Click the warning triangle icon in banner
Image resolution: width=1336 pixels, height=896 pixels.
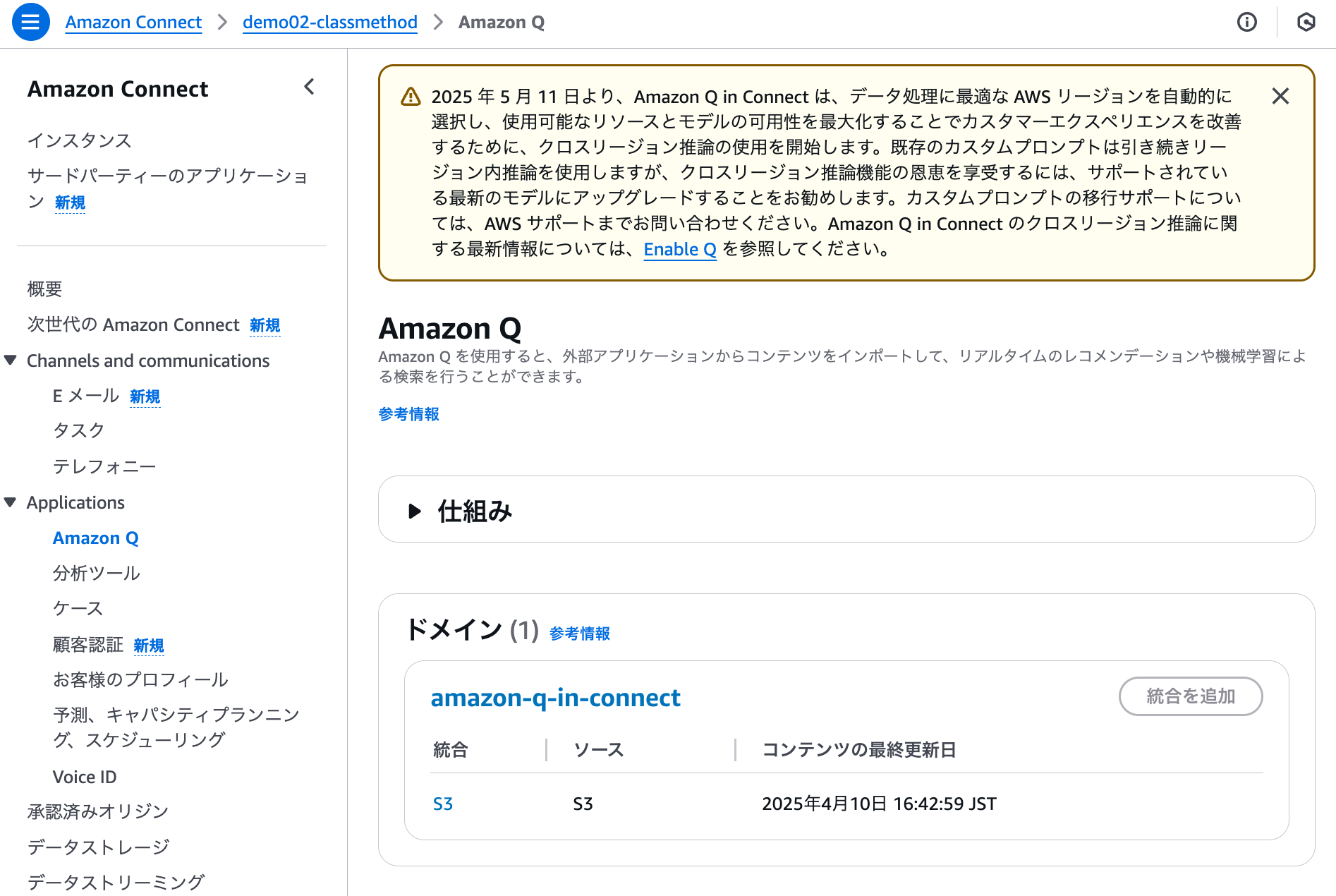tap(411, 97)
